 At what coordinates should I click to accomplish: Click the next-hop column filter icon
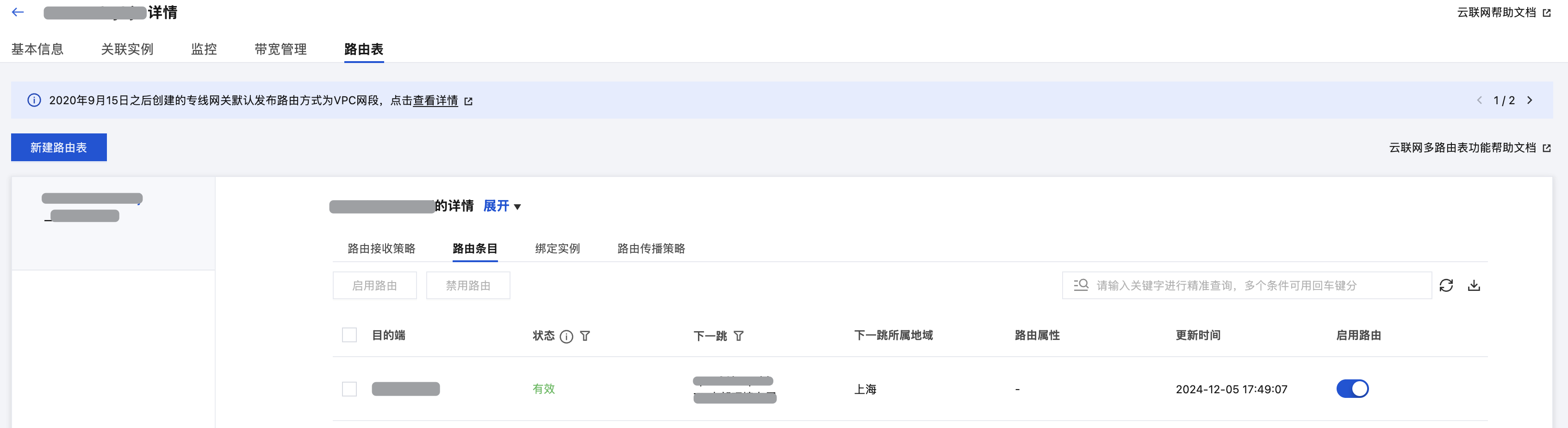(738, 336)
